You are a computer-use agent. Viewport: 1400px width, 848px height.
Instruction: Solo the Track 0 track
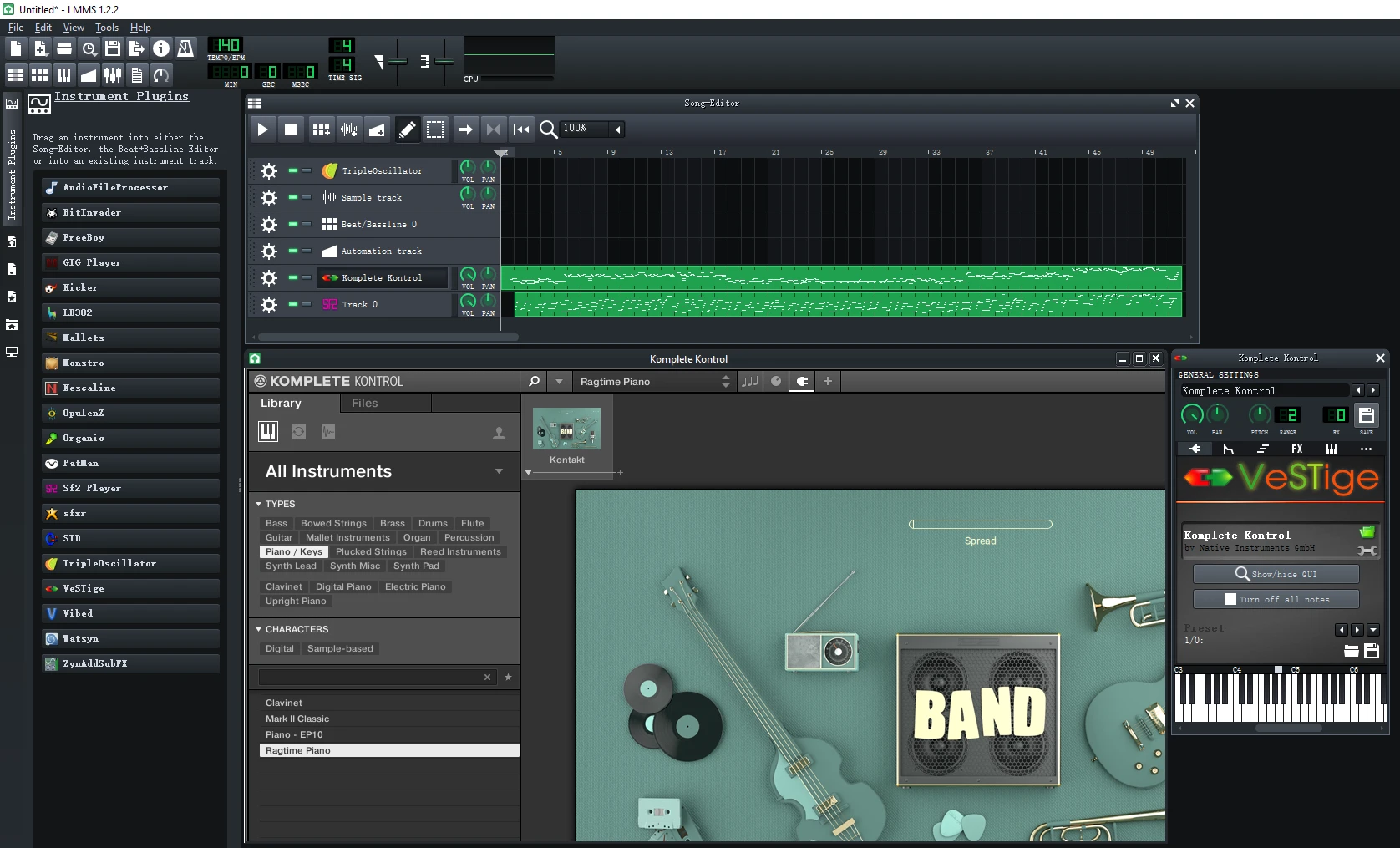tap(307, 304)
